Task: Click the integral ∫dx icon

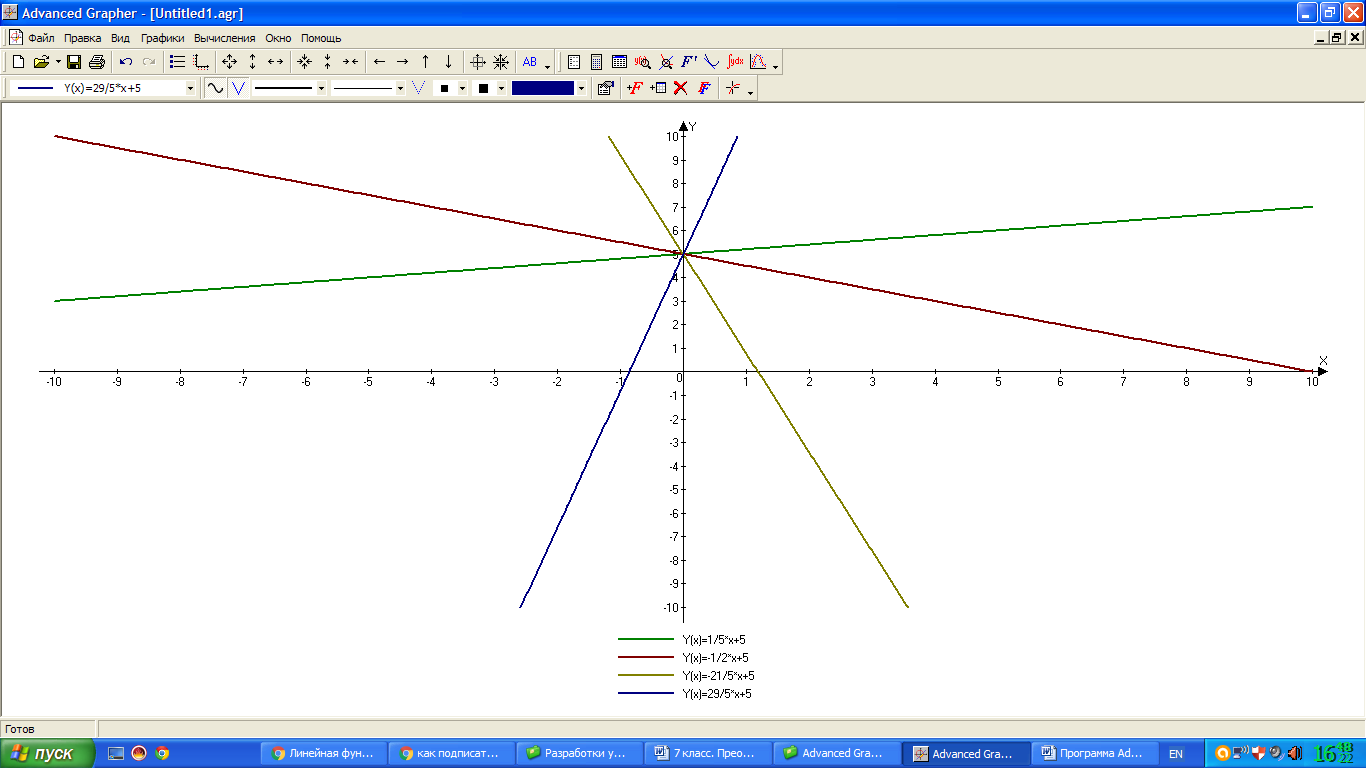Action: (735, 62)
